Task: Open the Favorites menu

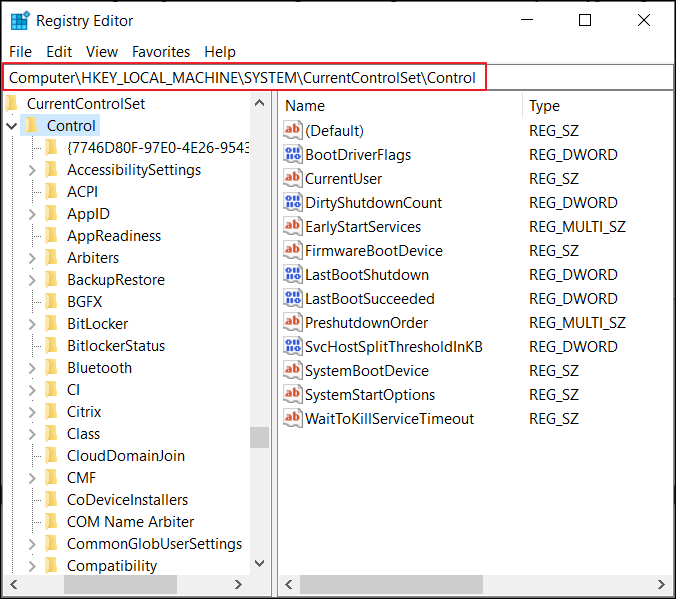Action: pyautogui.click(x=161, y=52)
